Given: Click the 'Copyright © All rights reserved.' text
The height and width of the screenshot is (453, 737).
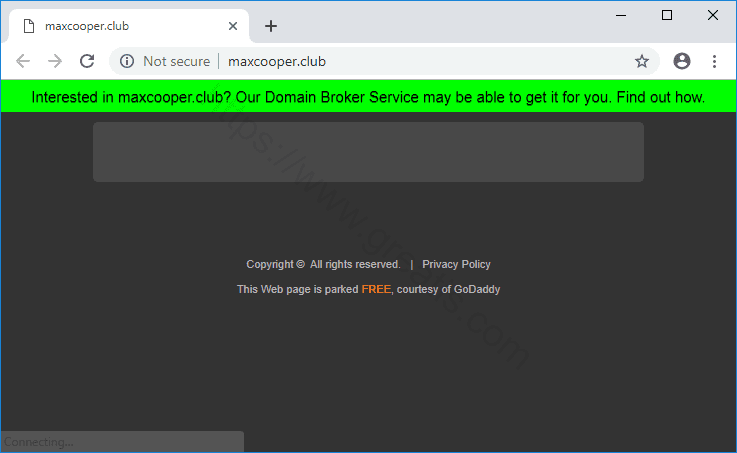Looking at the screenshot, I should pyautogui.click(x=323, y=265).
